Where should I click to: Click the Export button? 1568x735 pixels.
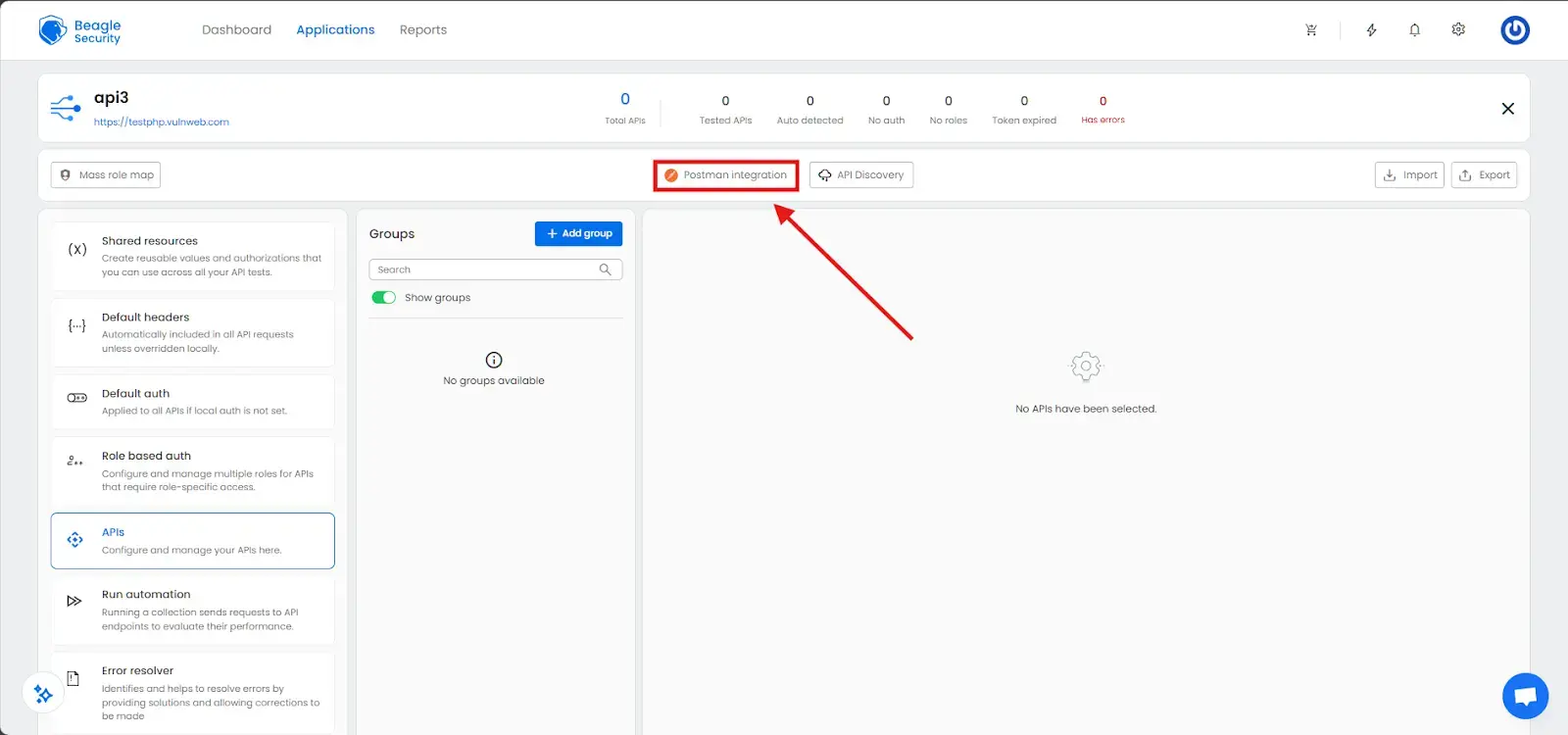1484,175
